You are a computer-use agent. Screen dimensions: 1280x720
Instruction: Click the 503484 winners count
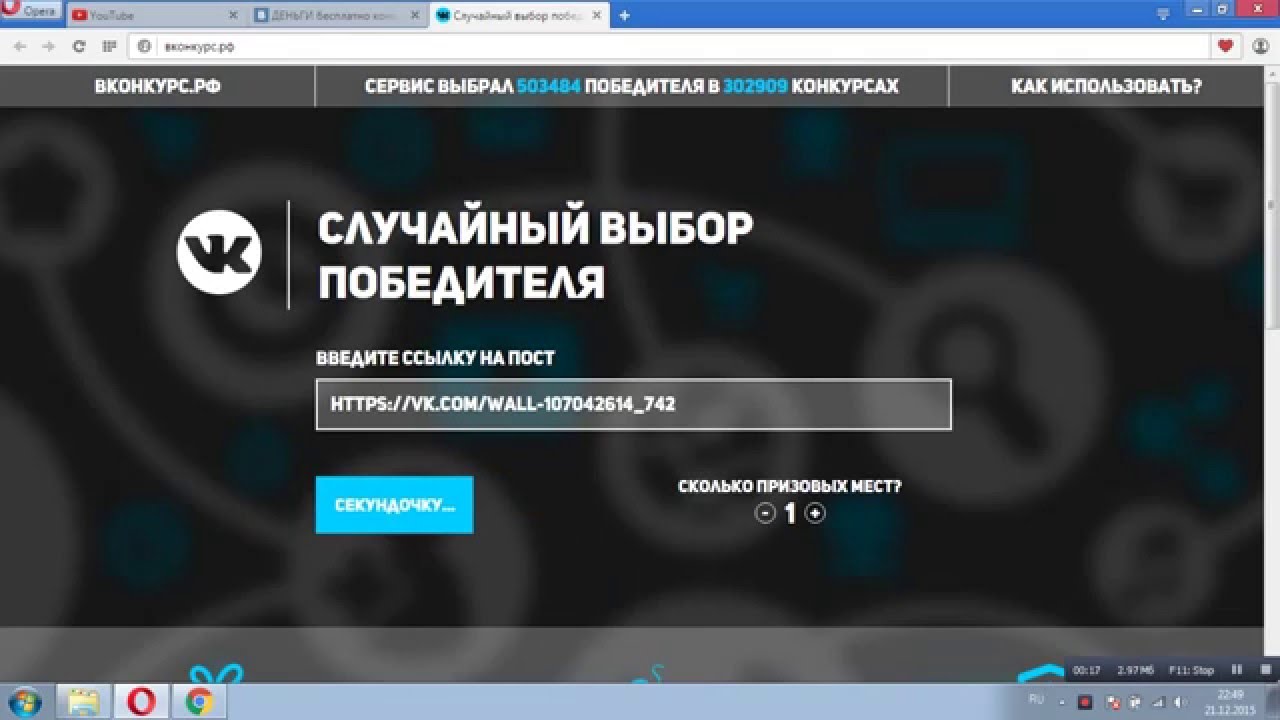coord(549,86)
